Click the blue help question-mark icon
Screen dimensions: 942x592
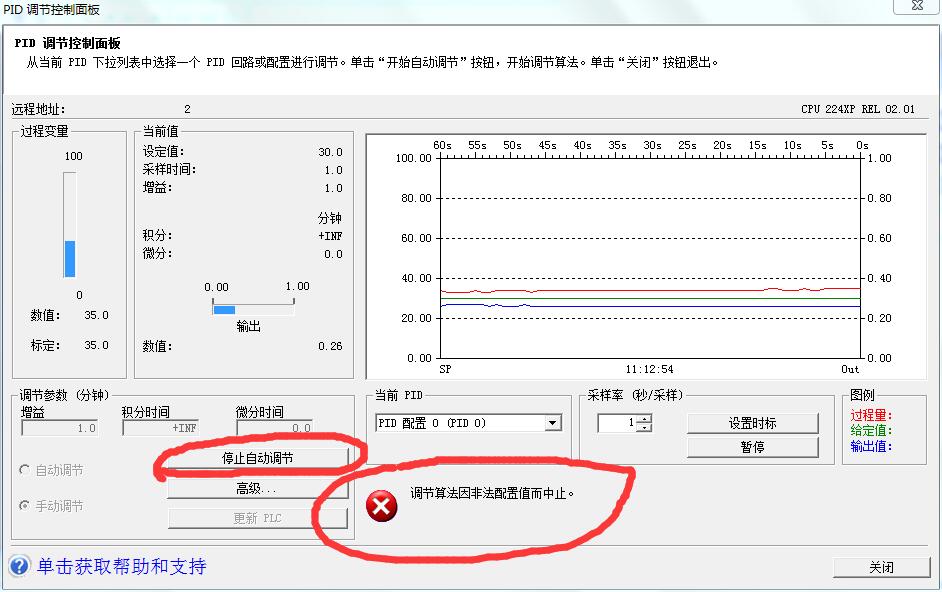(19, 566)
